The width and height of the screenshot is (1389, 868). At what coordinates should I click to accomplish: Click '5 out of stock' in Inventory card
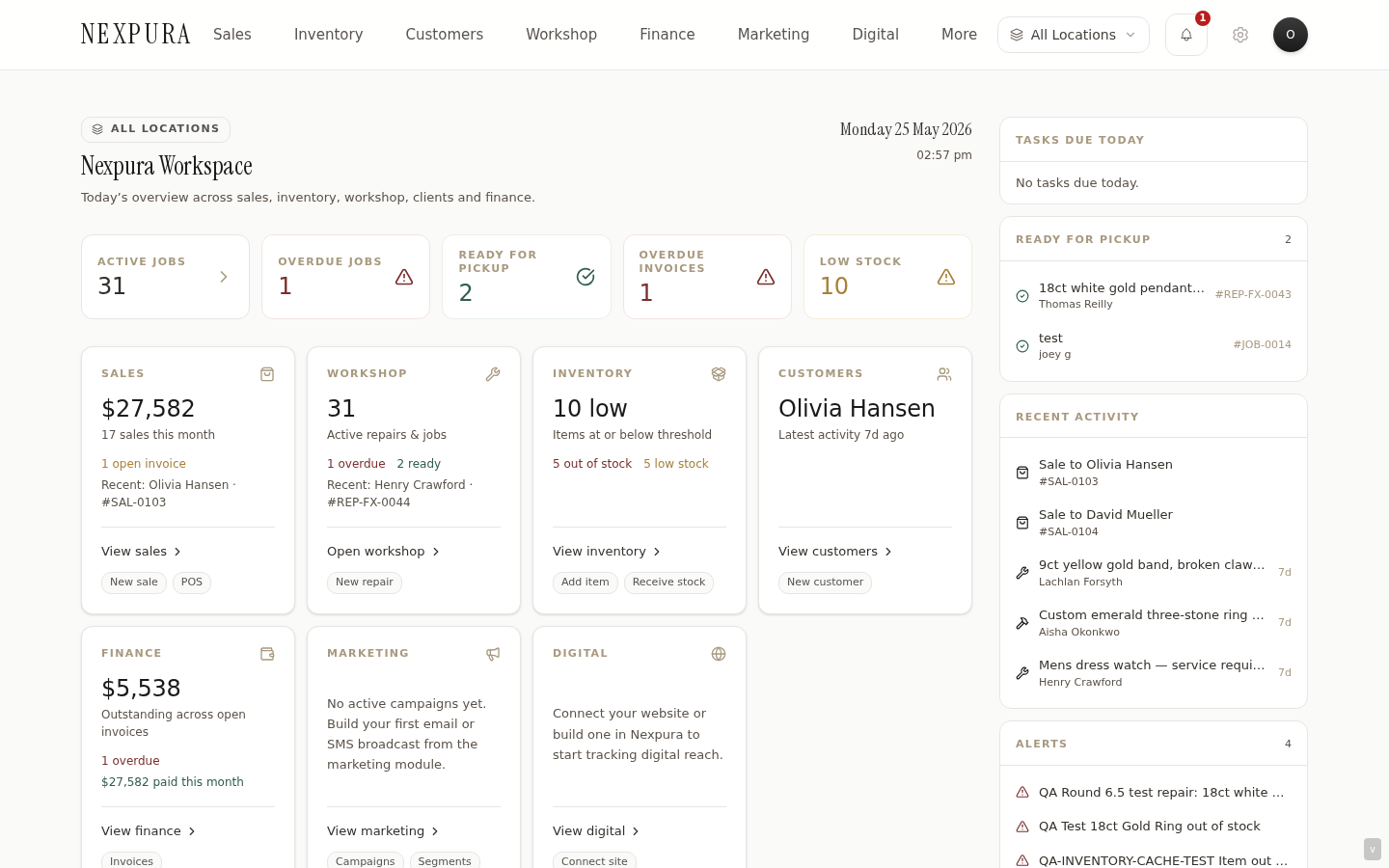tap(592, 464)
